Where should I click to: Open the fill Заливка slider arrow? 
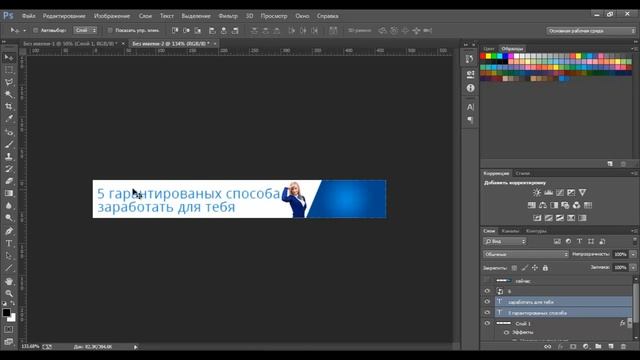[x=633, y=268]
